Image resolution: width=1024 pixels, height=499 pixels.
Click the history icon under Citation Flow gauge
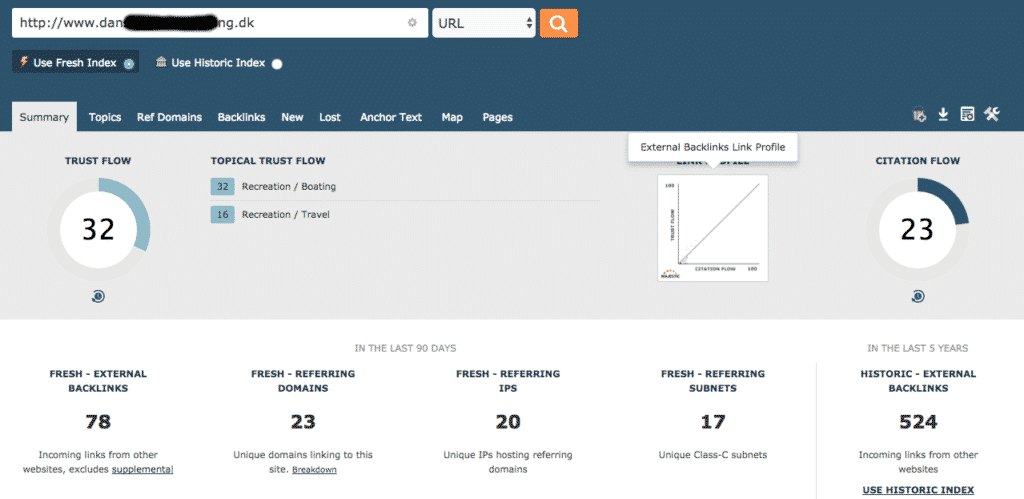(x=918, y=297)
